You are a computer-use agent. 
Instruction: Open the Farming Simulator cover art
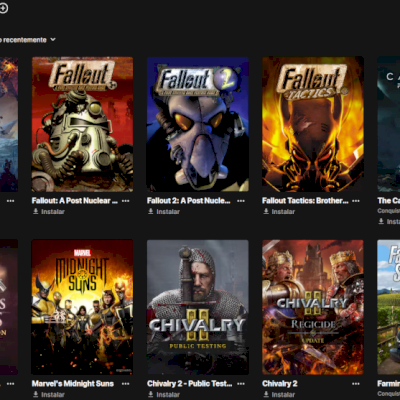point(389,307)
